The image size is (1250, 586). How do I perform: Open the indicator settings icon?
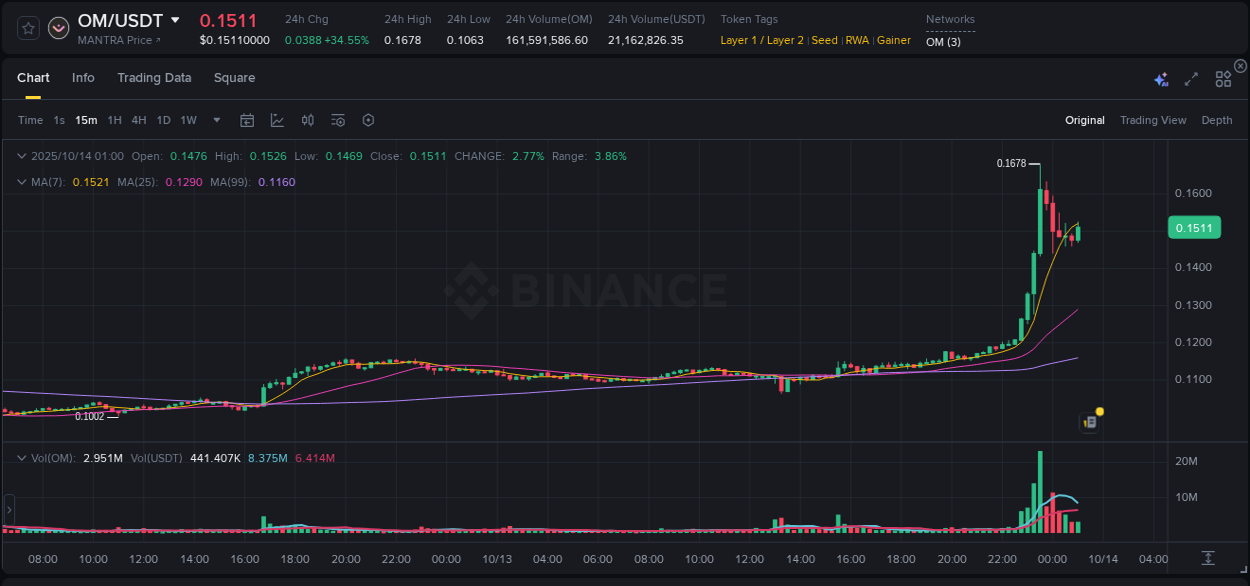[x=337, y=120]
